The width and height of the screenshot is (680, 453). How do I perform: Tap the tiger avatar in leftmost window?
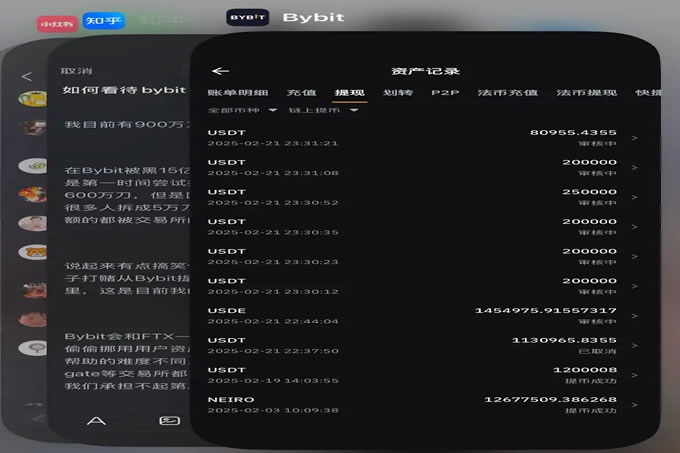tap(33, 252)
